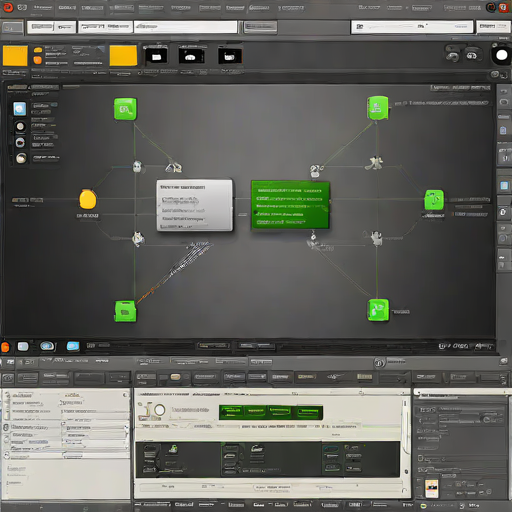Open the red circular app icon at top-left
512x512 pixels.
(x=8, y=7)
